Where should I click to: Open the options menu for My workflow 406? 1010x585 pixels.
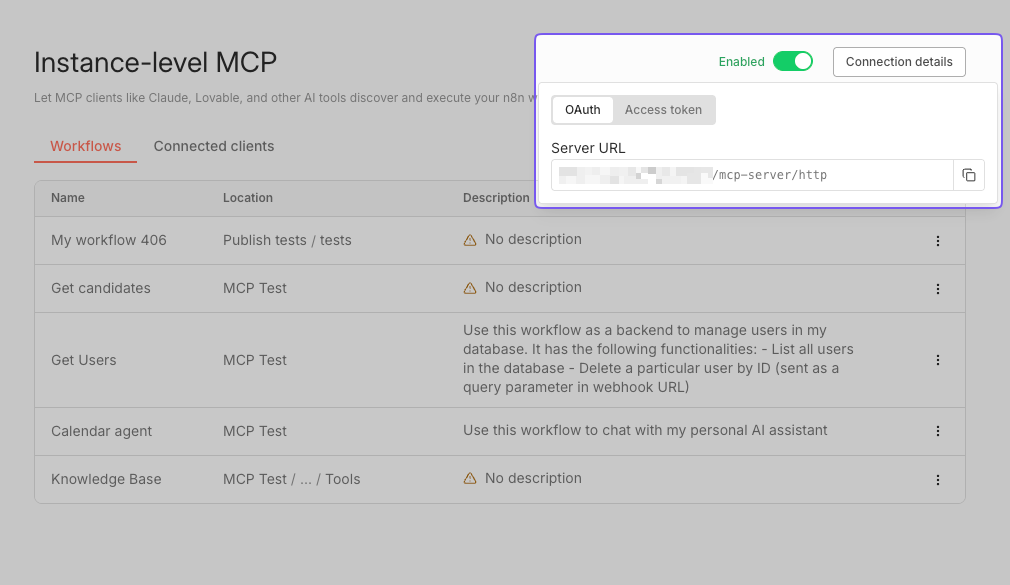tap(937, 240)
